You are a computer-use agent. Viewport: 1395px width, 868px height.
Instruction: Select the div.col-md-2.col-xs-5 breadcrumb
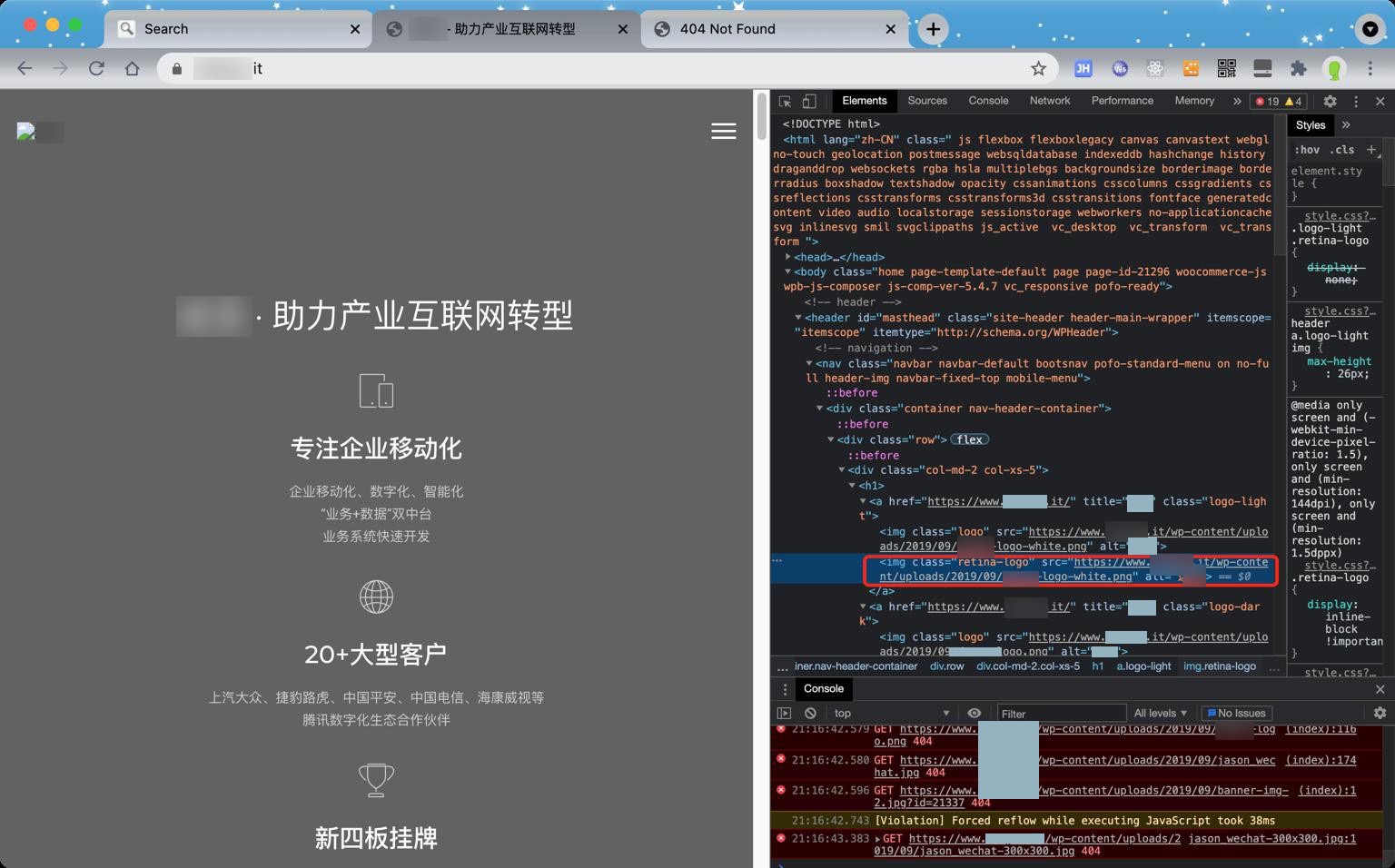1028,666
